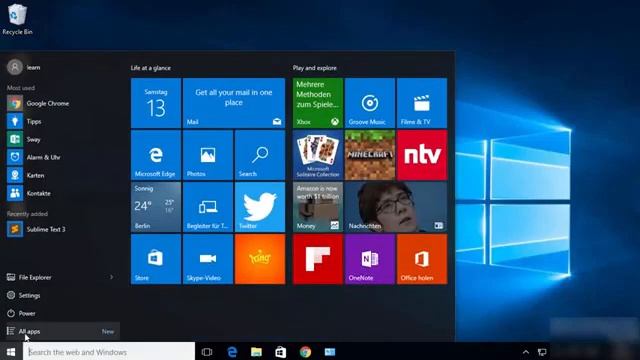Screen dimensions: 640x360
Task: Launch the Flipboard tile
Action: click(x=318, y=259)
